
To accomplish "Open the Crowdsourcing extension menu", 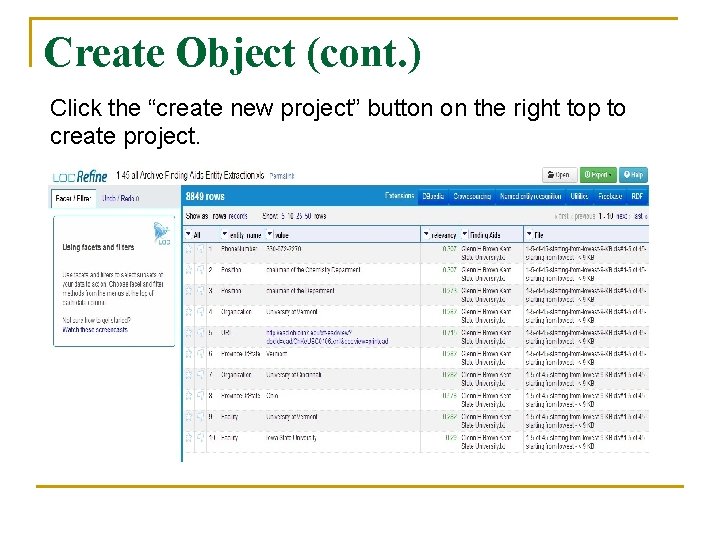I will 472,196.
